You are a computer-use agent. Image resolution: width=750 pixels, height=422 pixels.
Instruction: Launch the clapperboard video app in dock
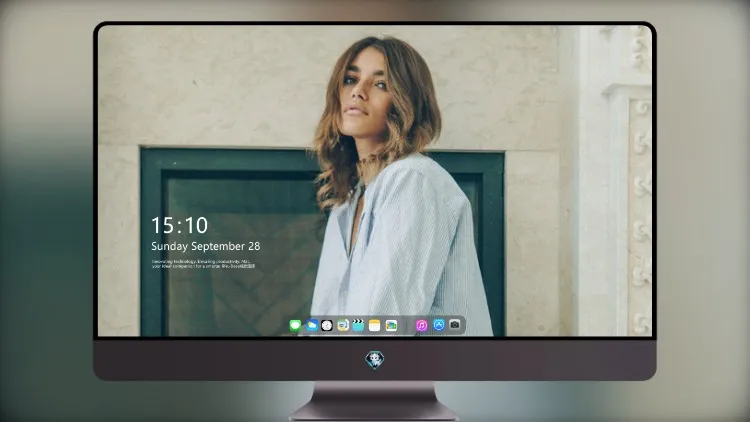tap(358, 326)
